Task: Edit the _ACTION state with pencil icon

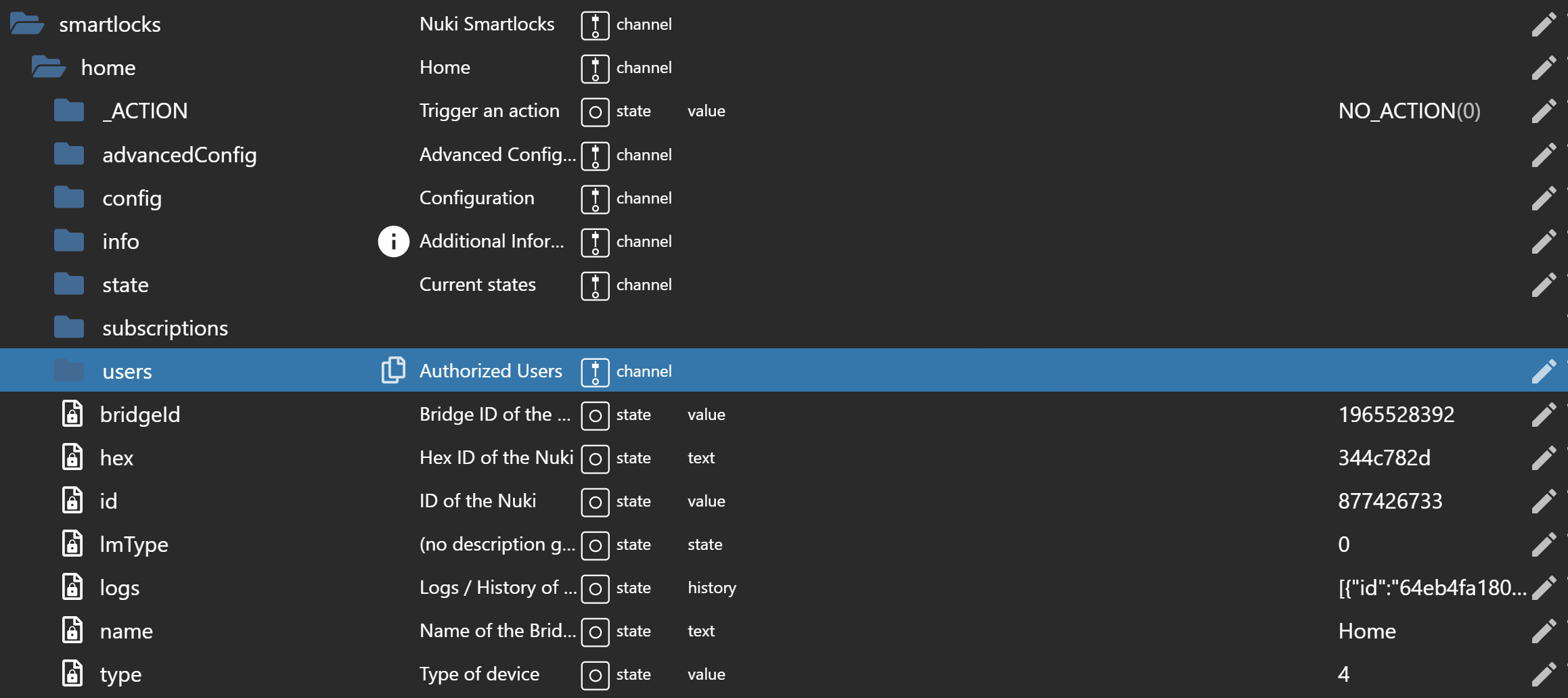Action: (1544, 111)
